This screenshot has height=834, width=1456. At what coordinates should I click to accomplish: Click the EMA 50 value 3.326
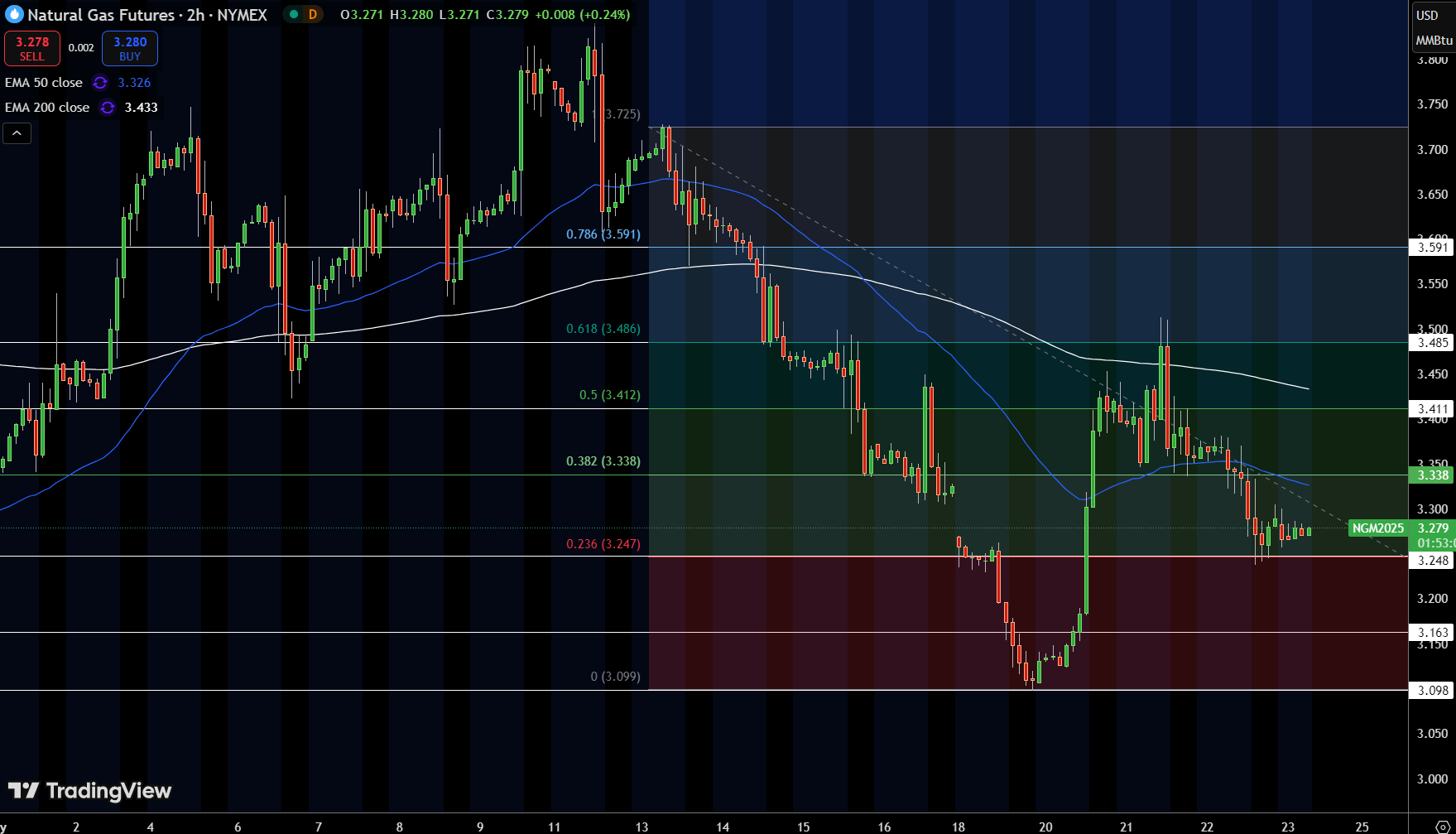click(x=134, y=83)
